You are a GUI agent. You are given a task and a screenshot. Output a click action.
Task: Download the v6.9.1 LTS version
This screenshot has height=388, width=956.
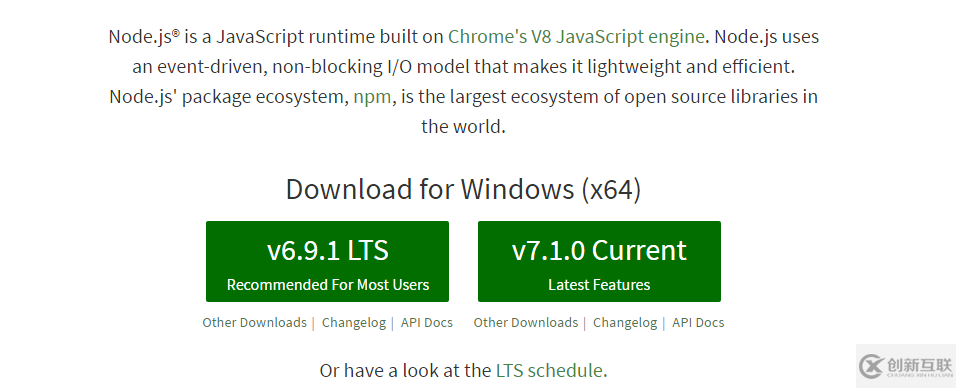click(327, 261)
